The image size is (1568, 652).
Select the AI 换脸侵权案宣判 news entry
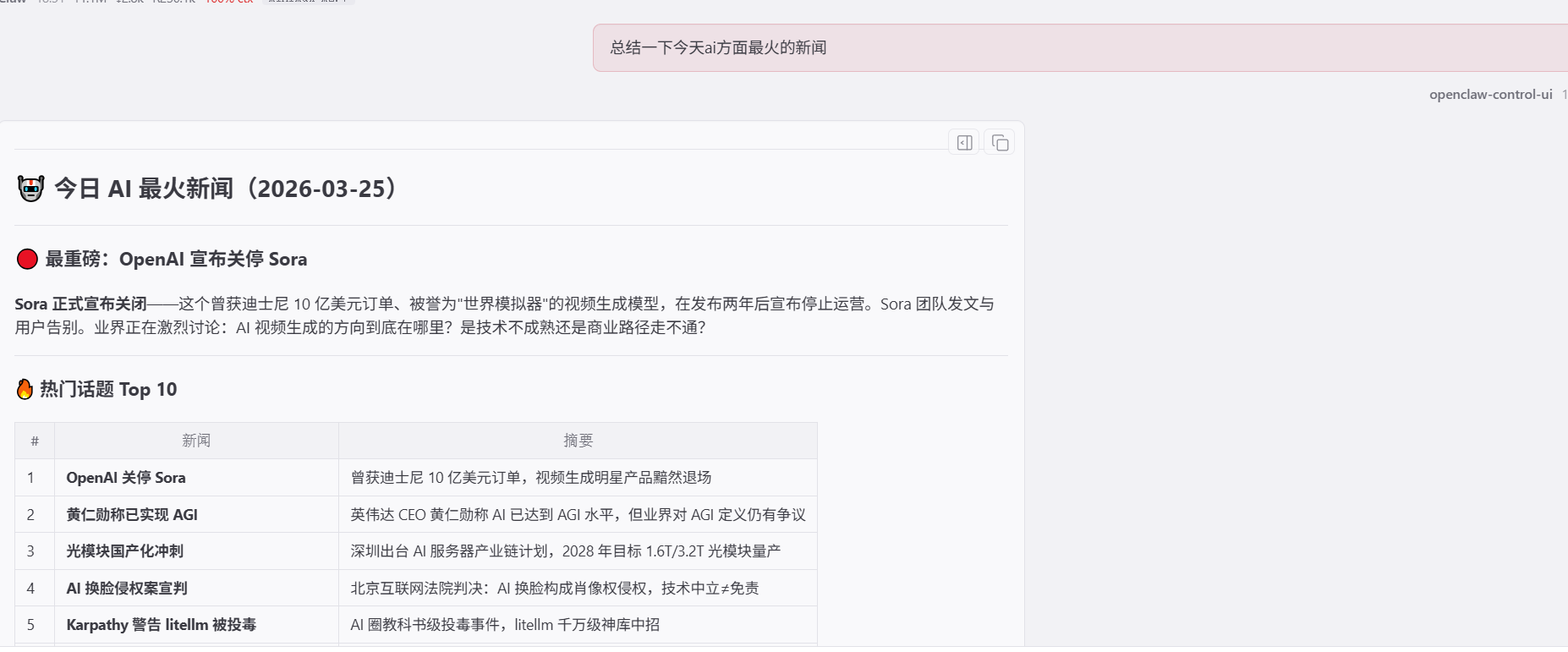(x=127, y=589)
